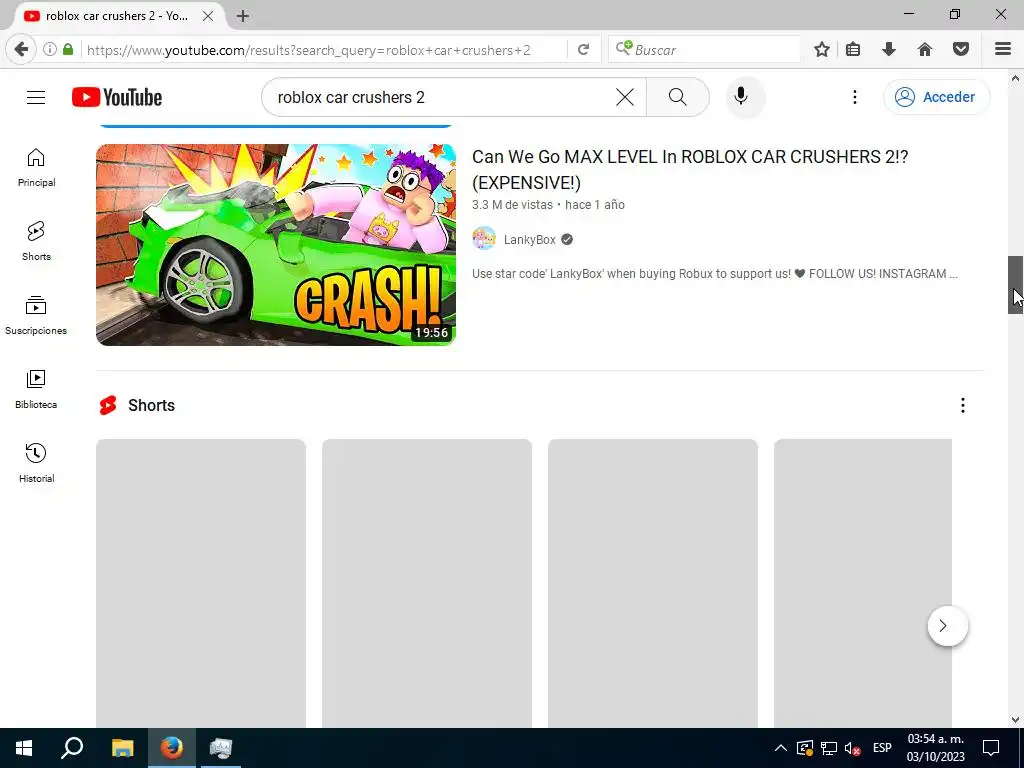Open File Explorer from taskbar

pyautogui.click(x=122, y=748)
